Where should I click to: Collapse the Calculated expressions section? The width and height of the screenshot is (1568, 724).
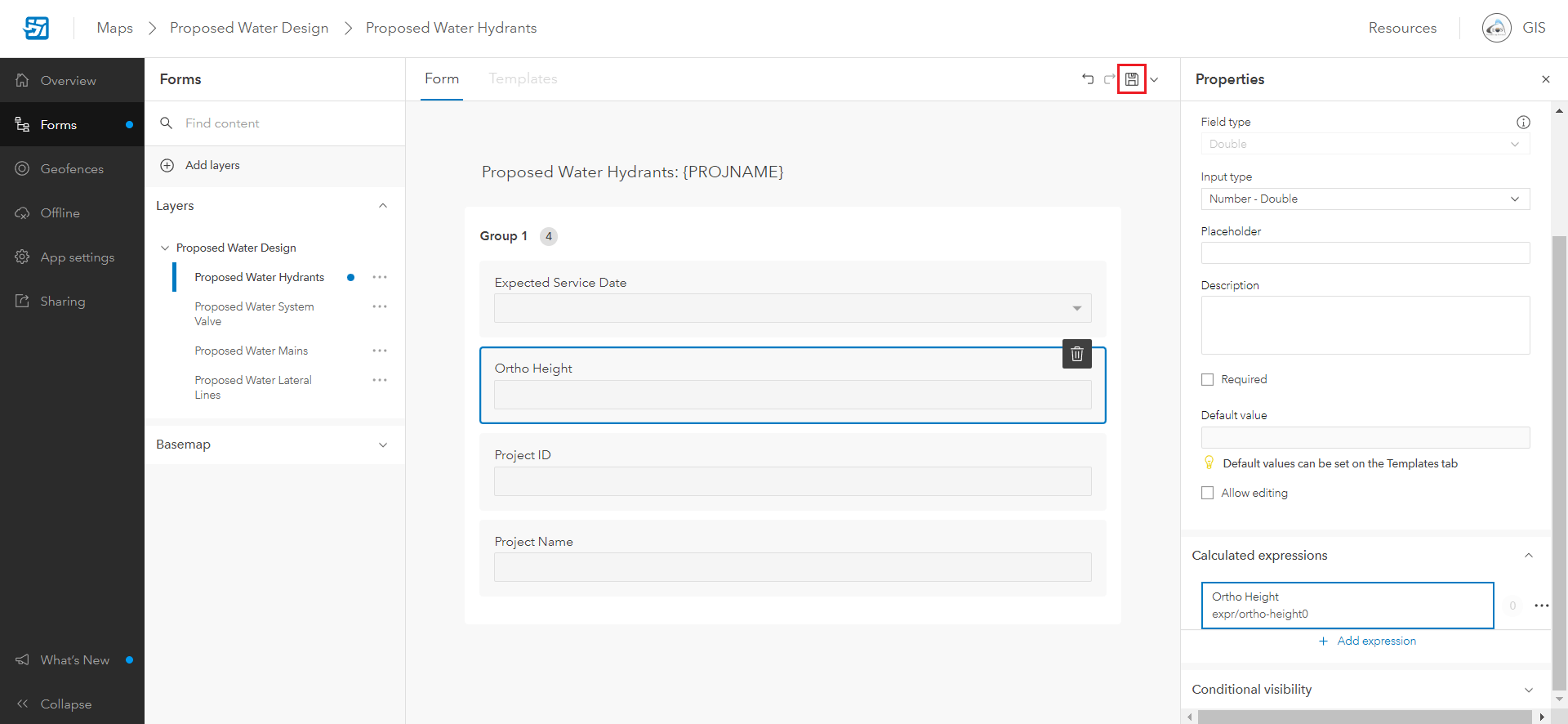(1528, 555)
